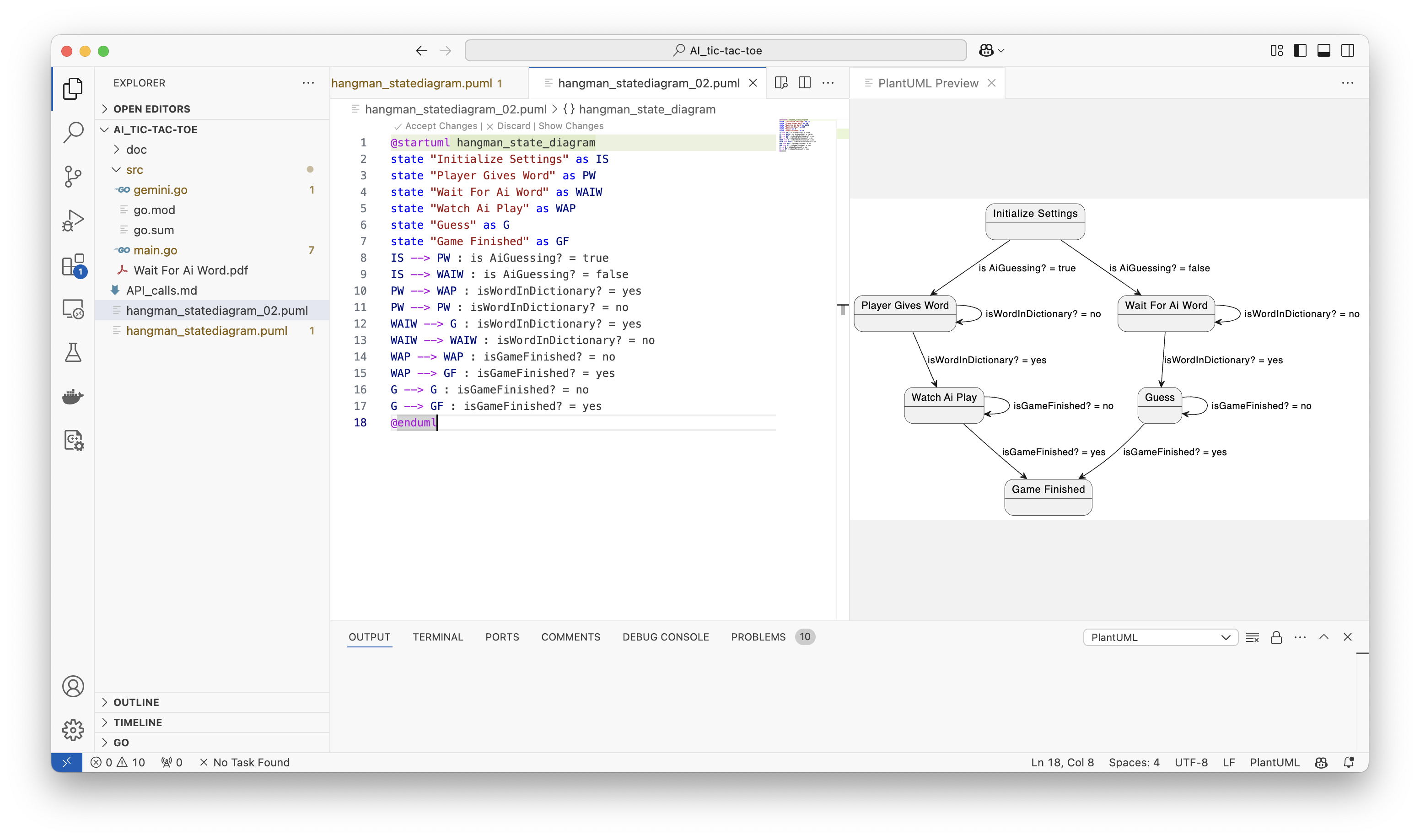Open the Search sidebar icon

click(73, 132)
